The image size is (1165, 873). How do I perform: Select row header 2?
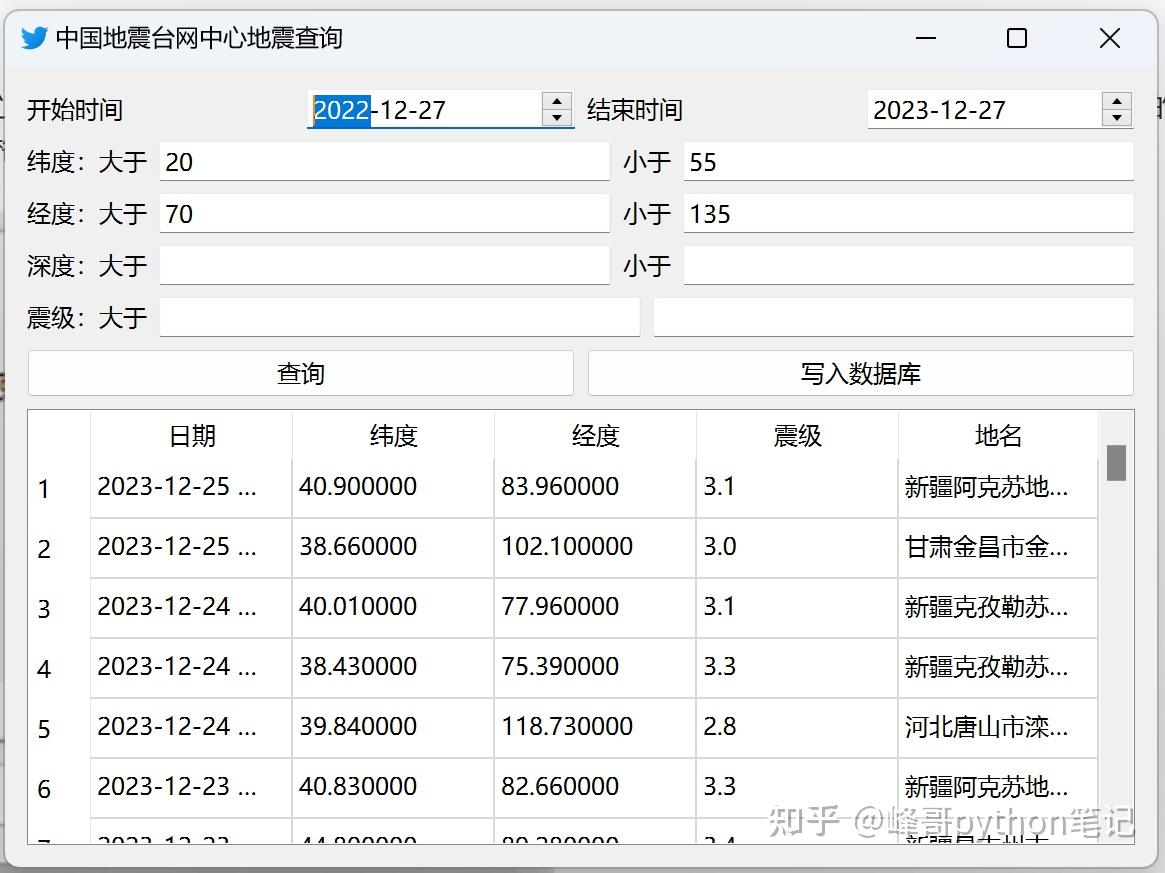59,548
